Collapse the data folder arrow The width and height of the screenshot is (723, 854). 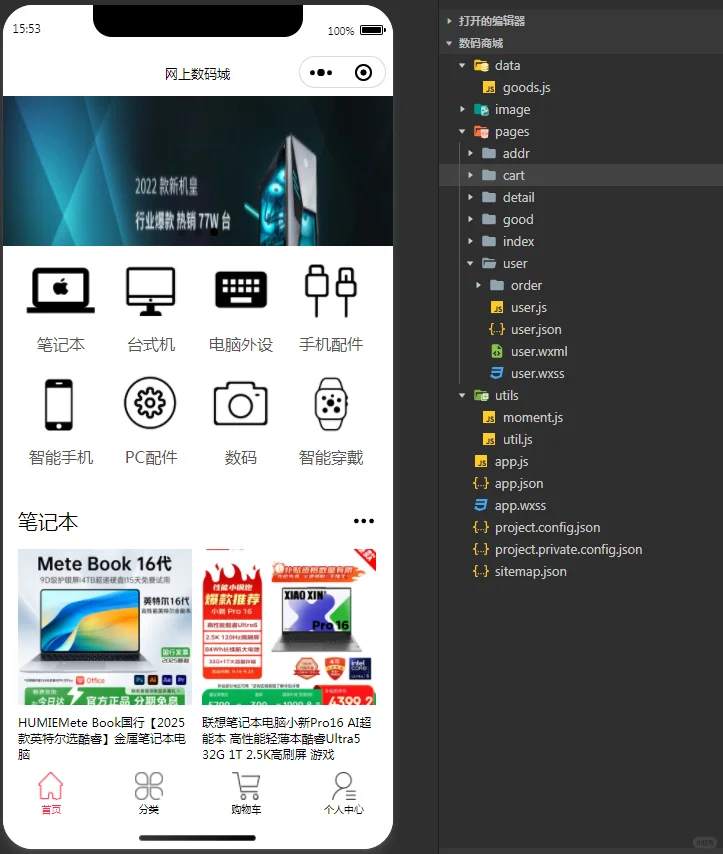[462, 65]
